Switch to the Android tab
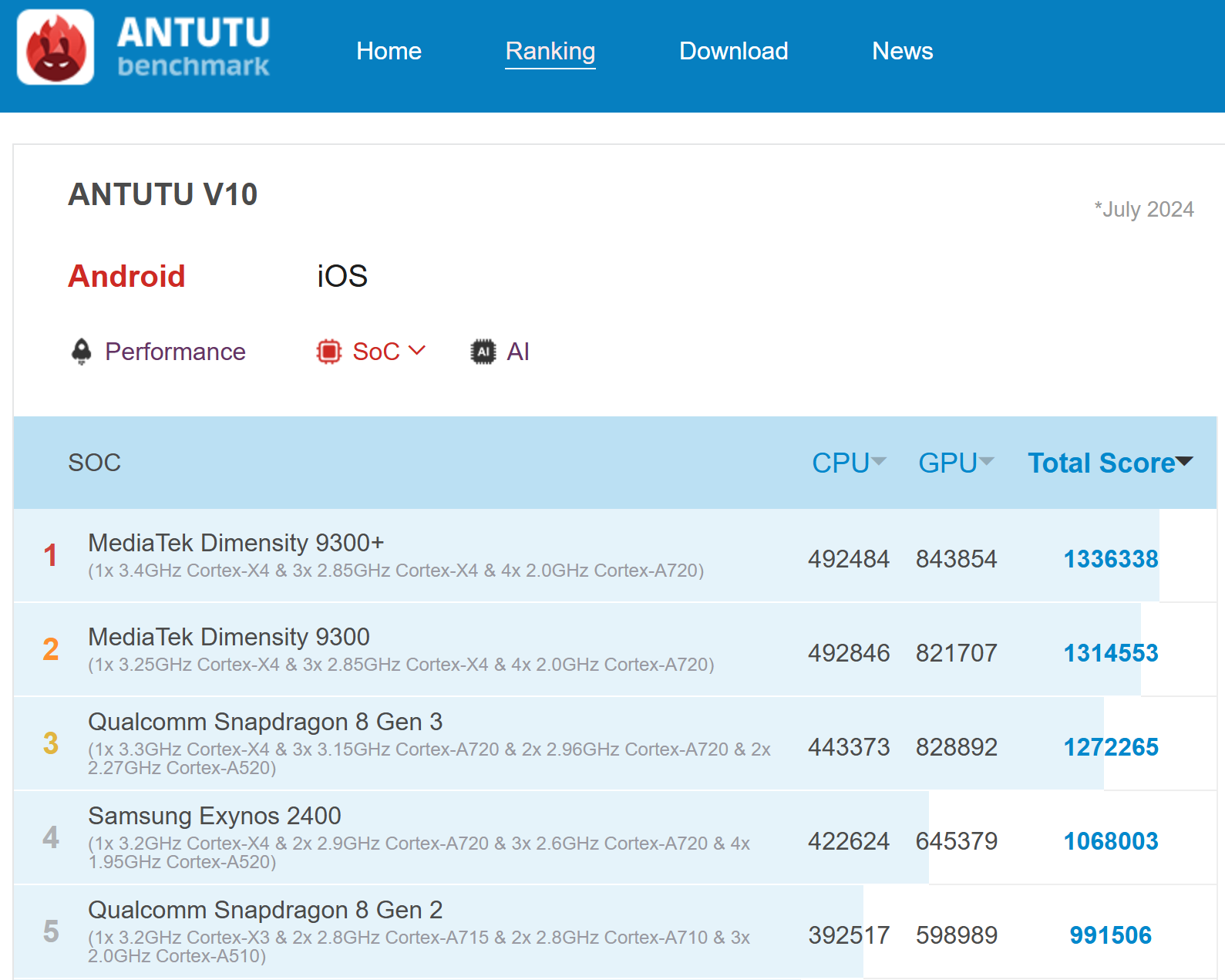1225x980 pixels. pyautogui.click(x=126, y=276)
